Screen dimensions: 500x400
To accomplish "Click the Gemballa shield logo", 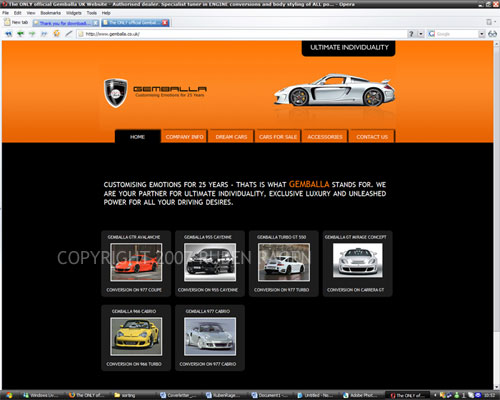I will tap(115, 93).
